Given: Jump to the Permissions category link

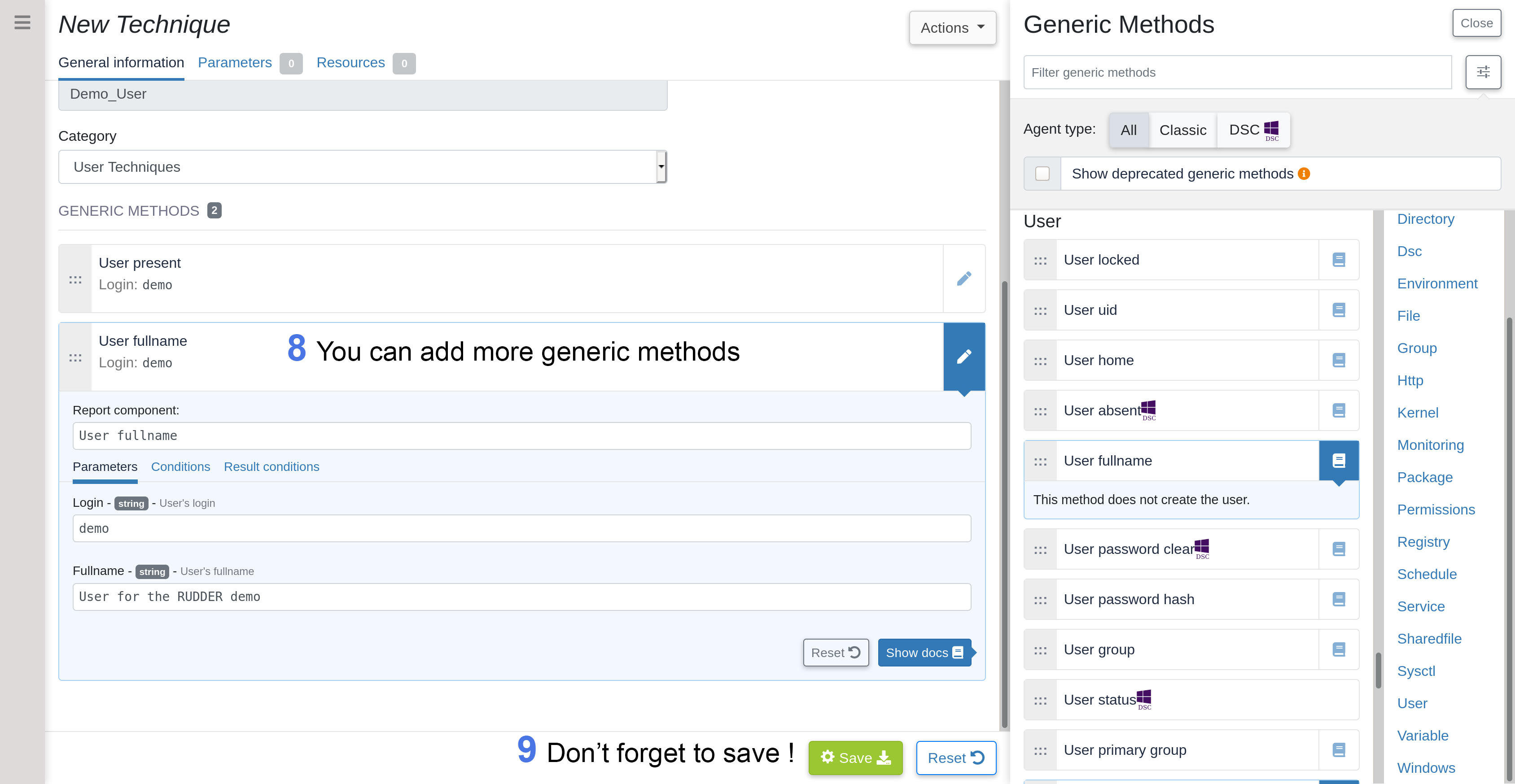Looking at the screenshot, I should click(1436, 510).
